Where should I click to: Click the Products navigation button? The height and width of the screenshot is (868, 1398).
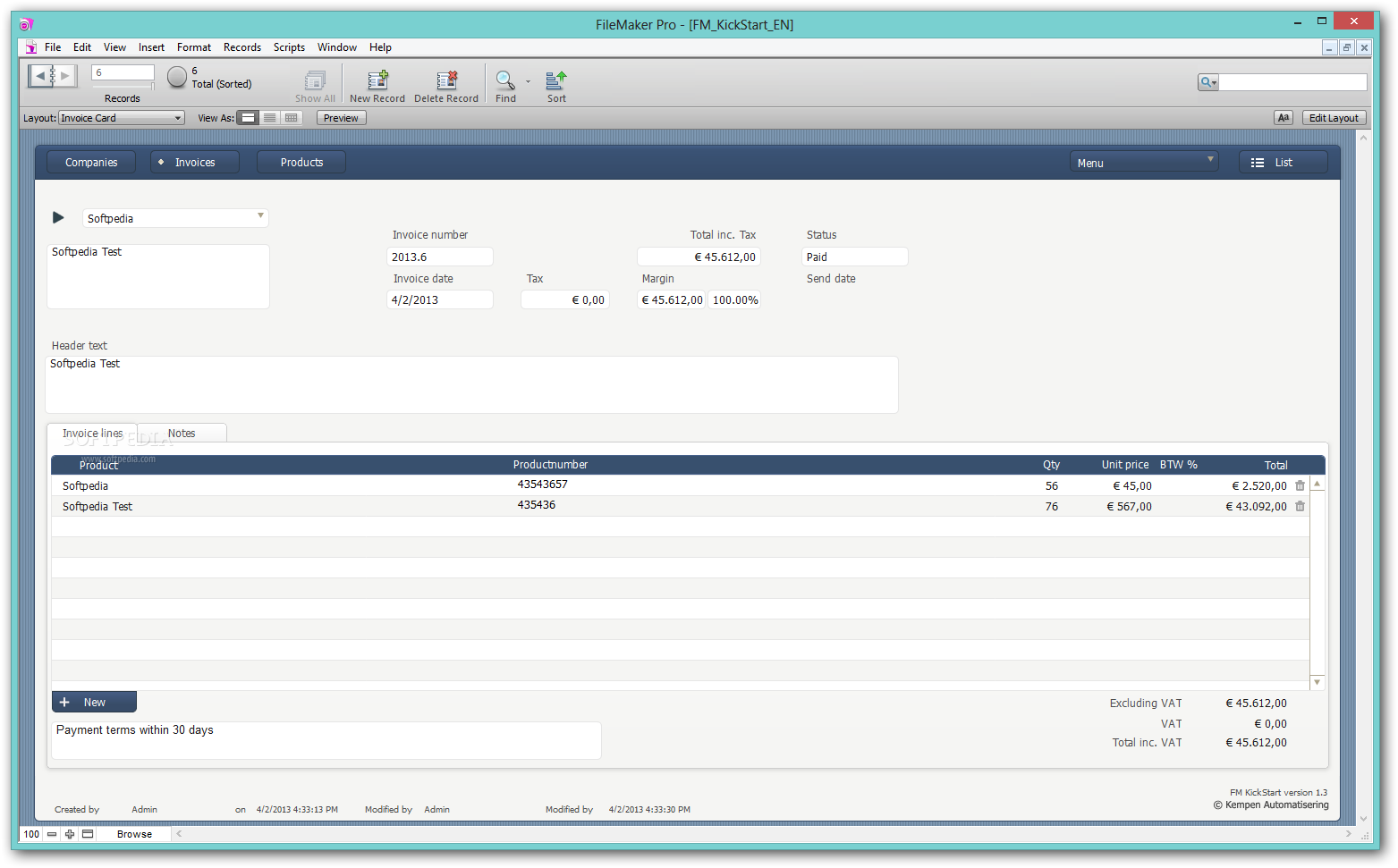coord(301,162)
